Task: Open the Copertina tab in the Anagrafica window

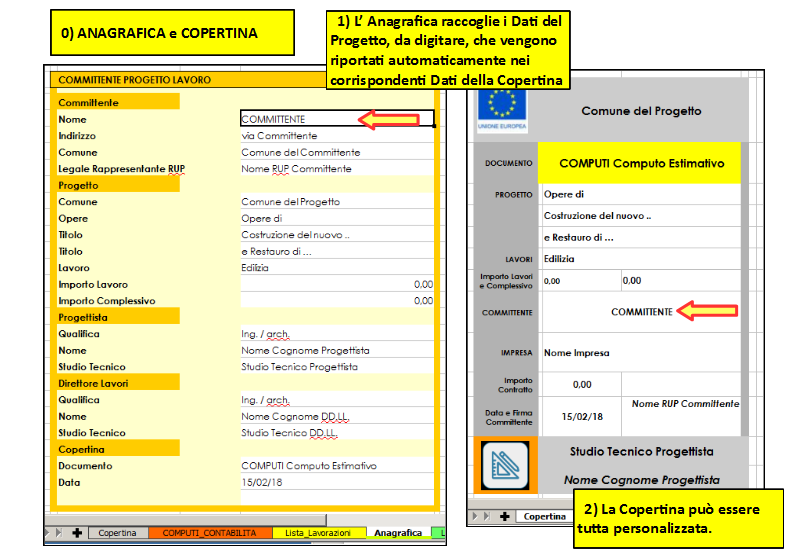Action: click(x=117, y=533)
